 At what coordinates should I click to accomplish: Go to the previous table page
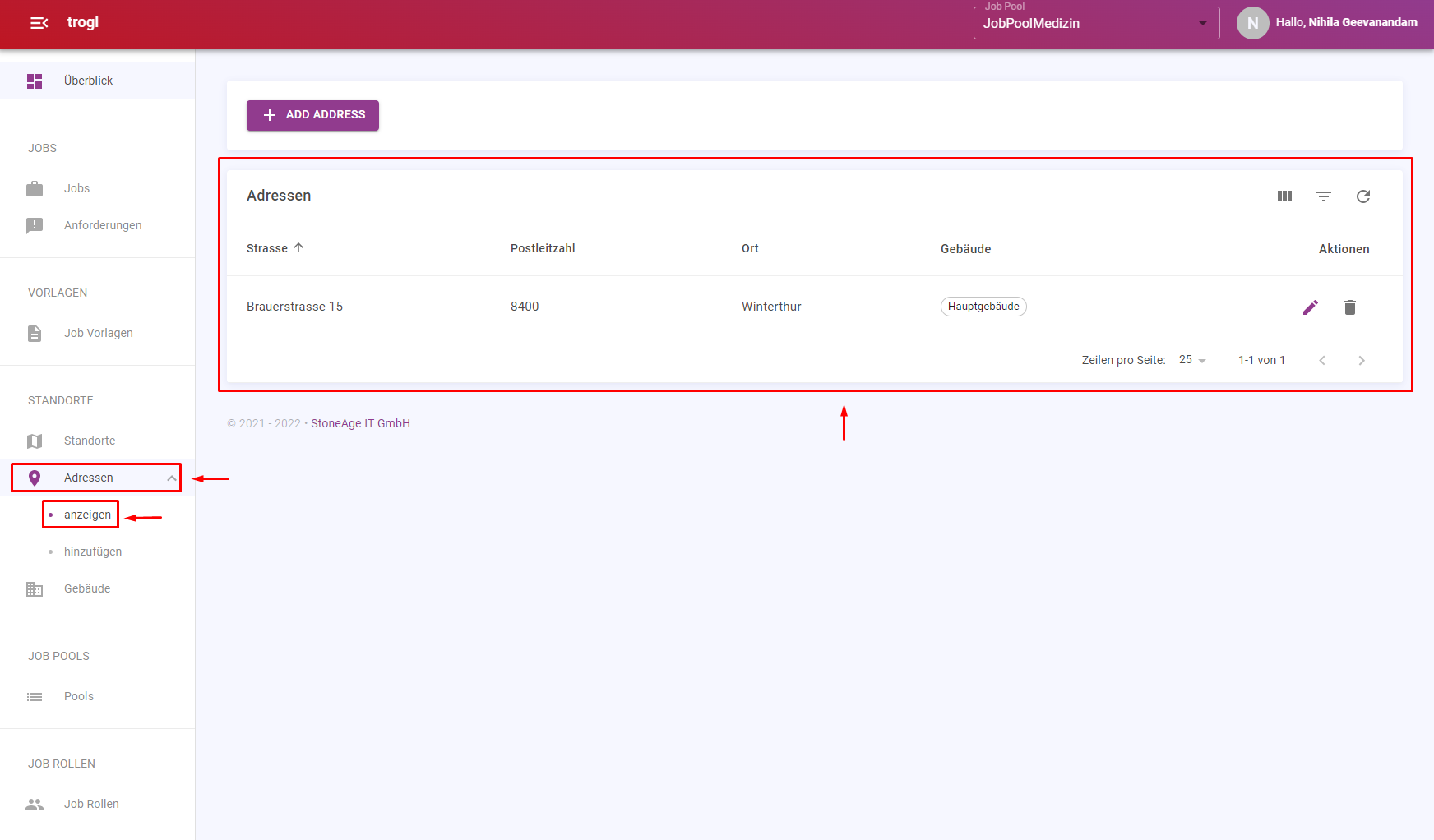(x=1322, y=360)
